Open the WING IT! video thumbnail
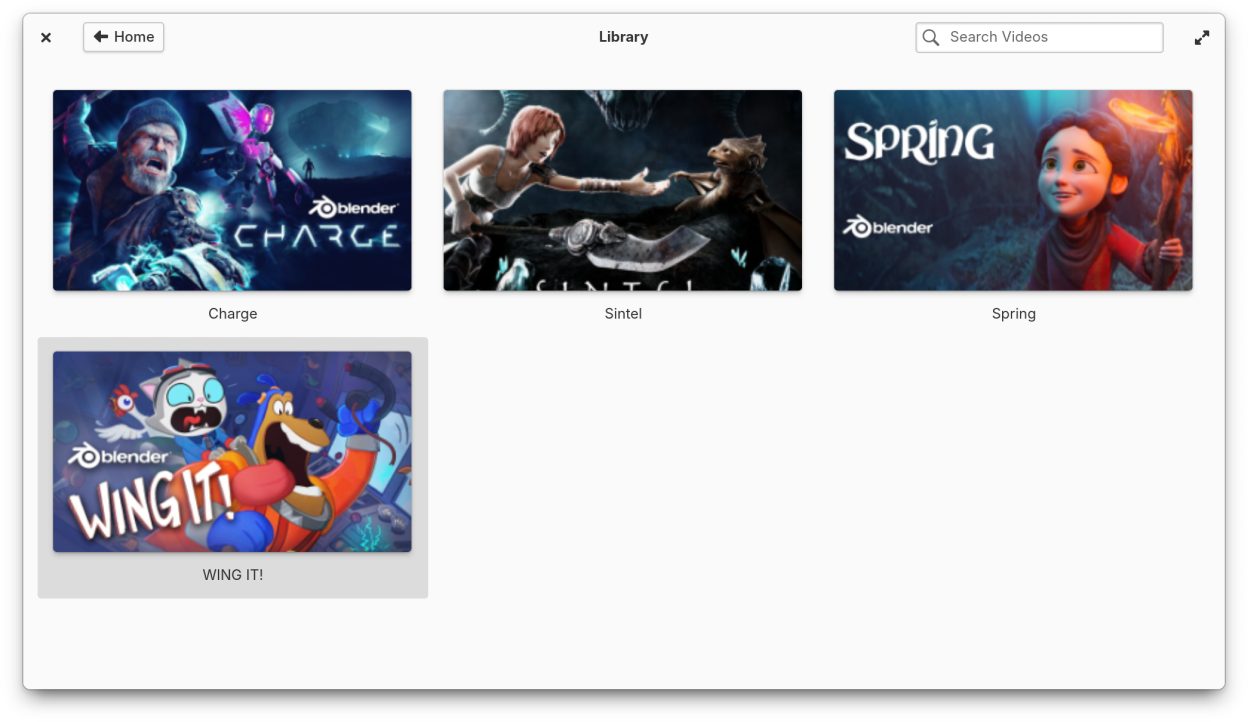This screenshot has height=722, width=1248. (232, 451)
